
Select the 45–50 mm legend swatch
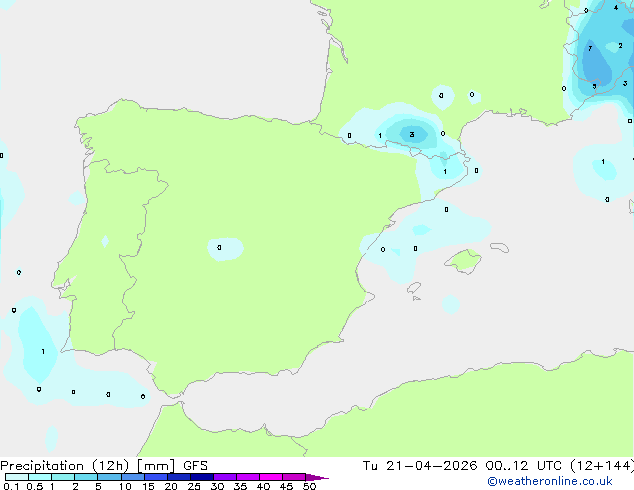coord(294,477)
